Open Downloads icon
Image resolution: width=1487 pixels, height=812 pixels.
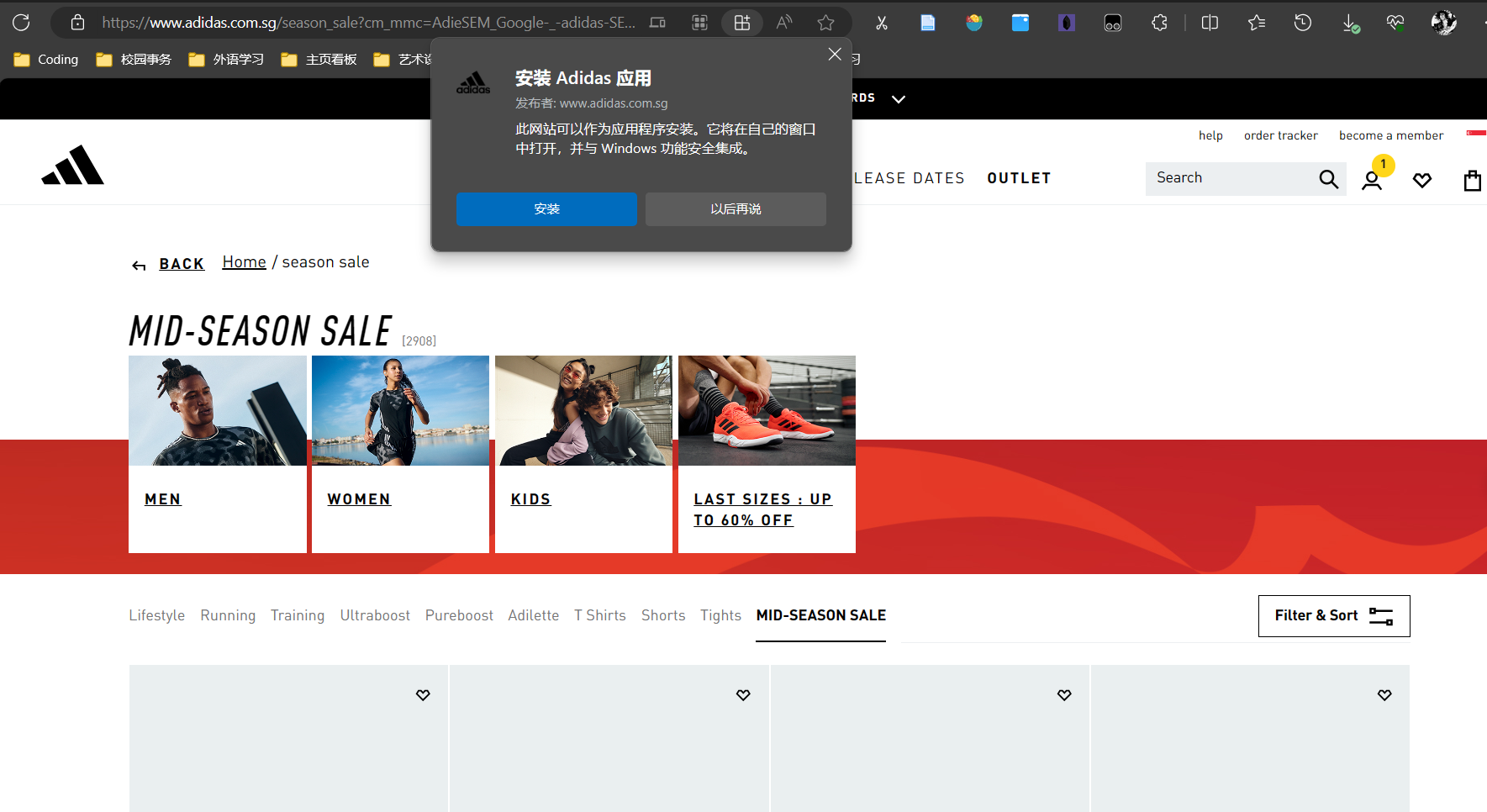(x=1350, y=23)
